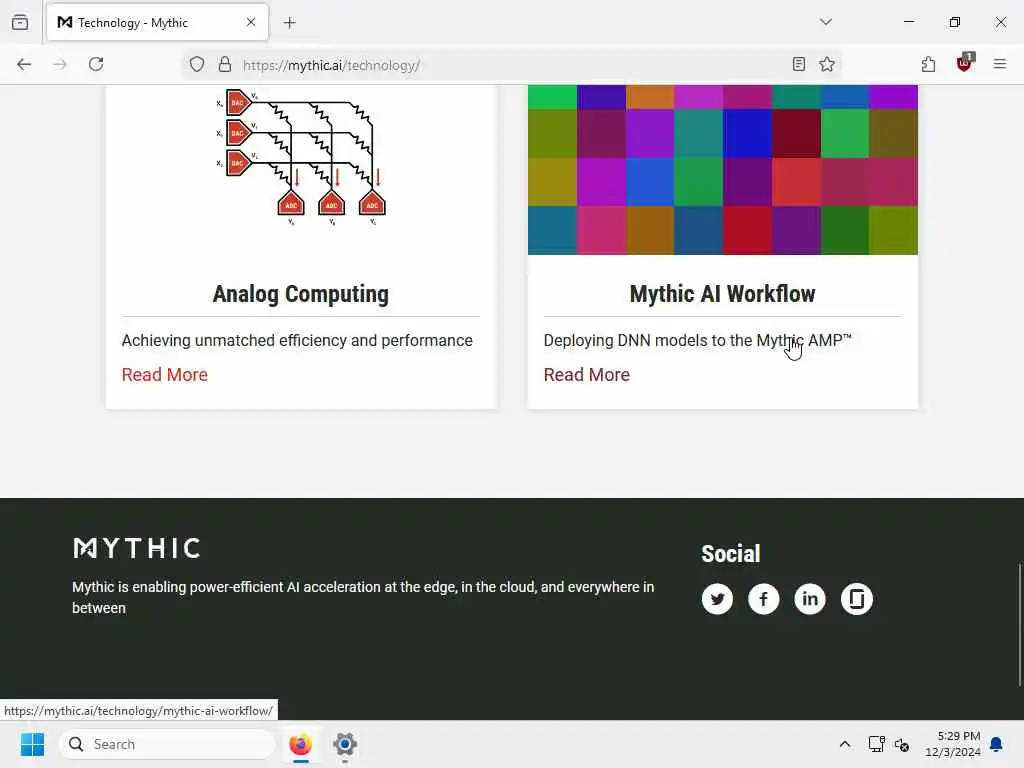
Task: Open recent browsing Firefox View icon
Action: (20, 22)
